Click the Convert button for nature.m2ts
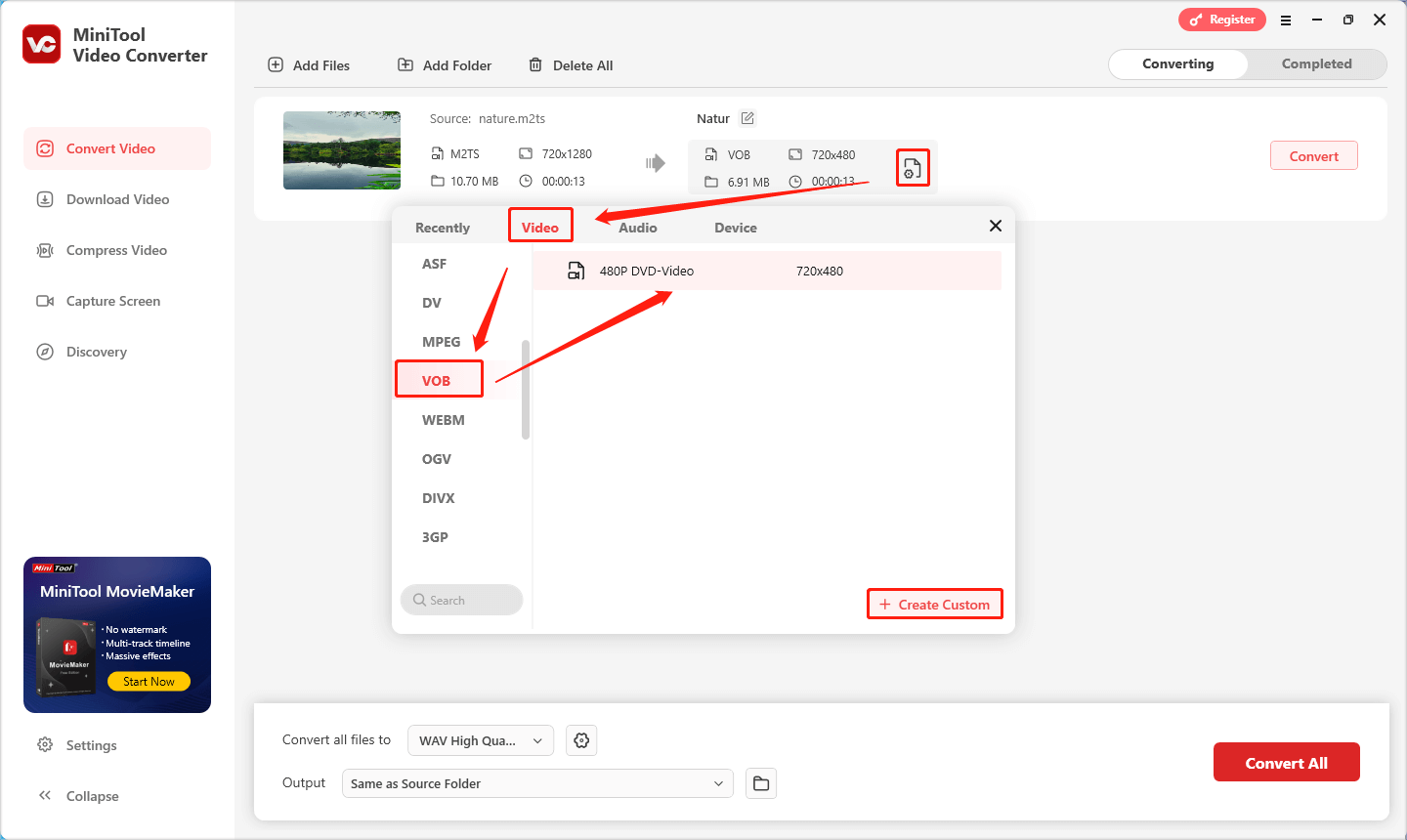Image resolution: width=1407 pixels, height=840 pixels. [x=1314, y=155]
